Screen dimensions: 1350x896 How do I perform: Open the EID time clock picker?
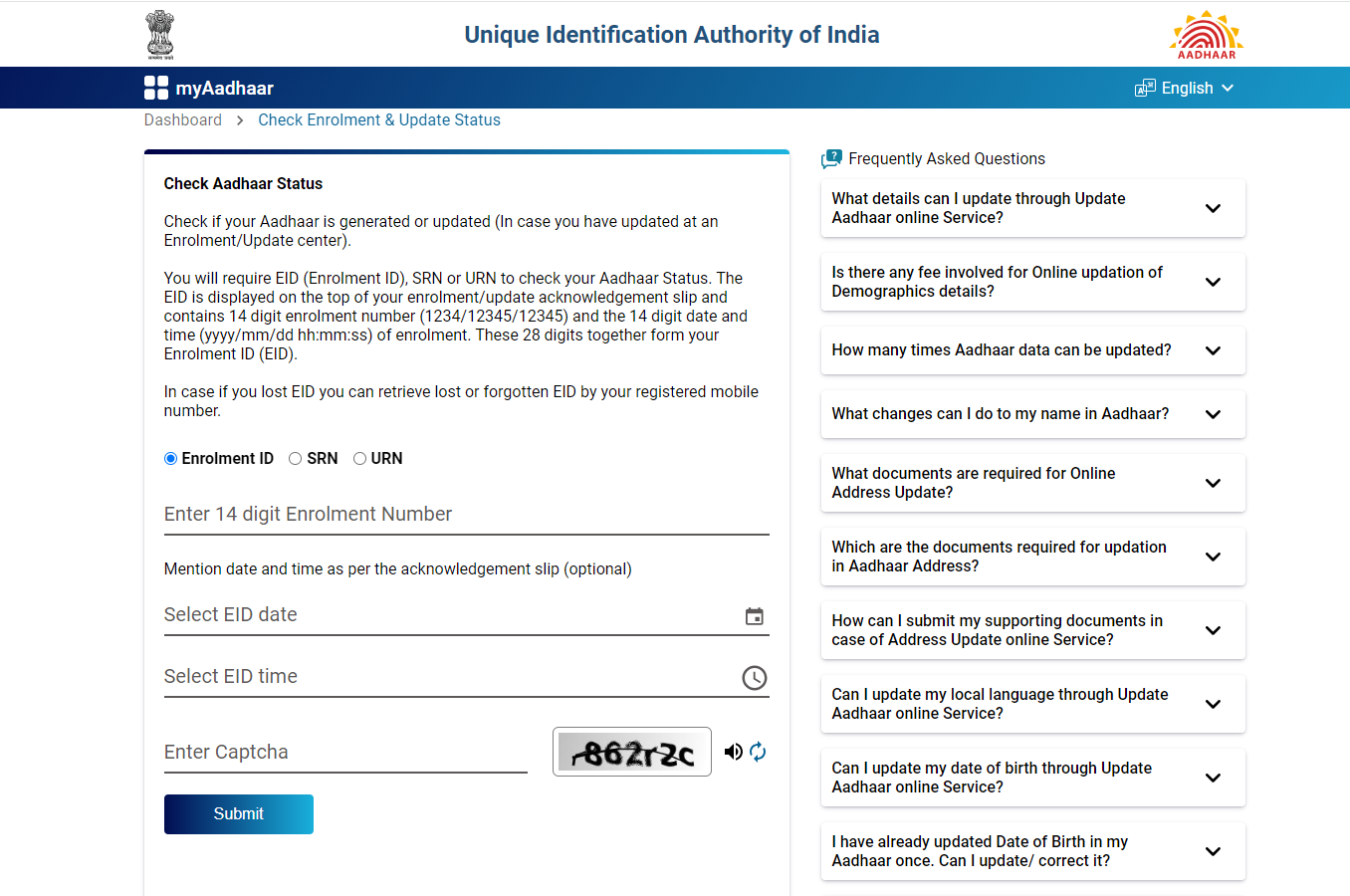(x=754, y=678)
